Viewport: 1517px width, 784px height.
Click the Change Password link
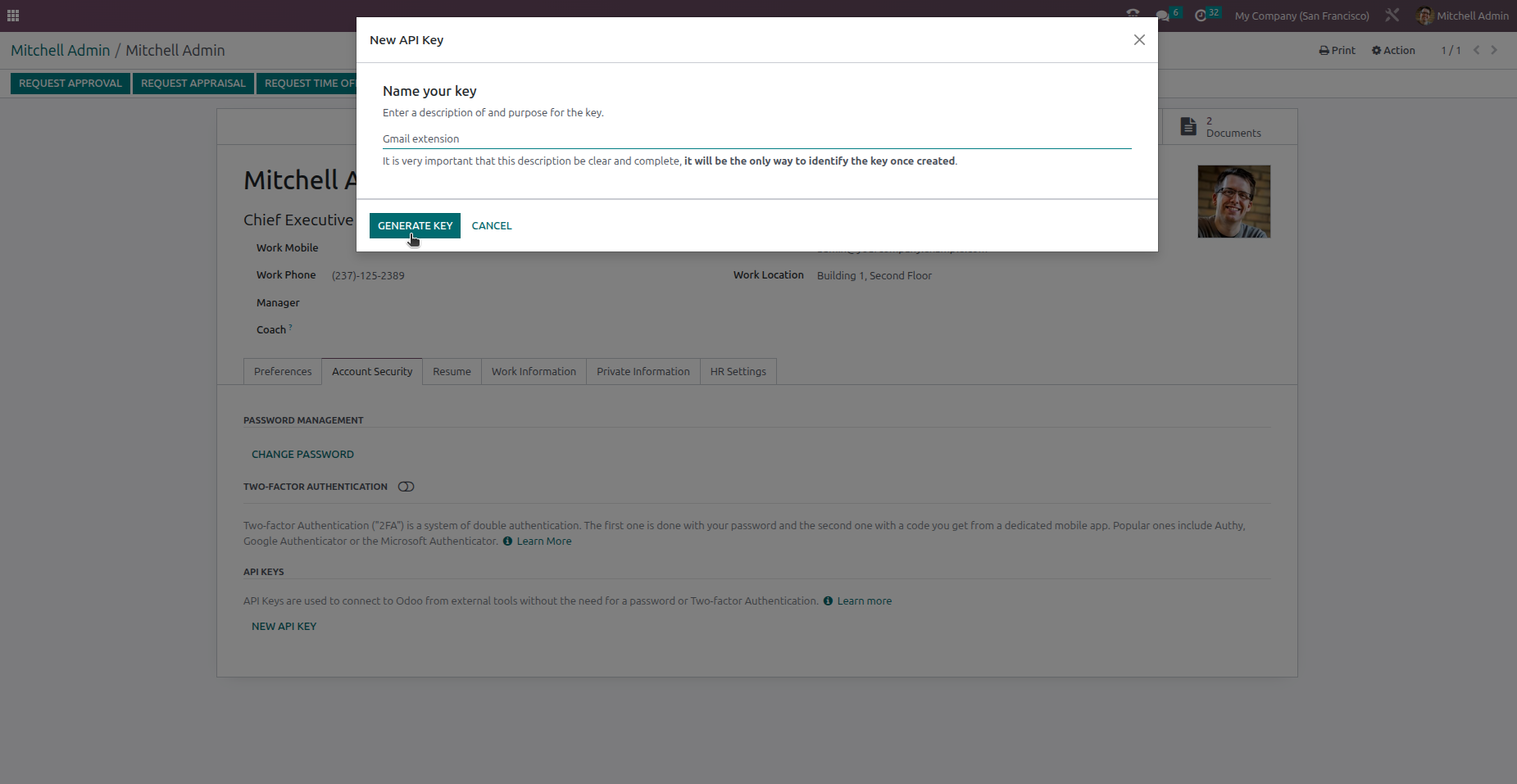tap(302, 454)
